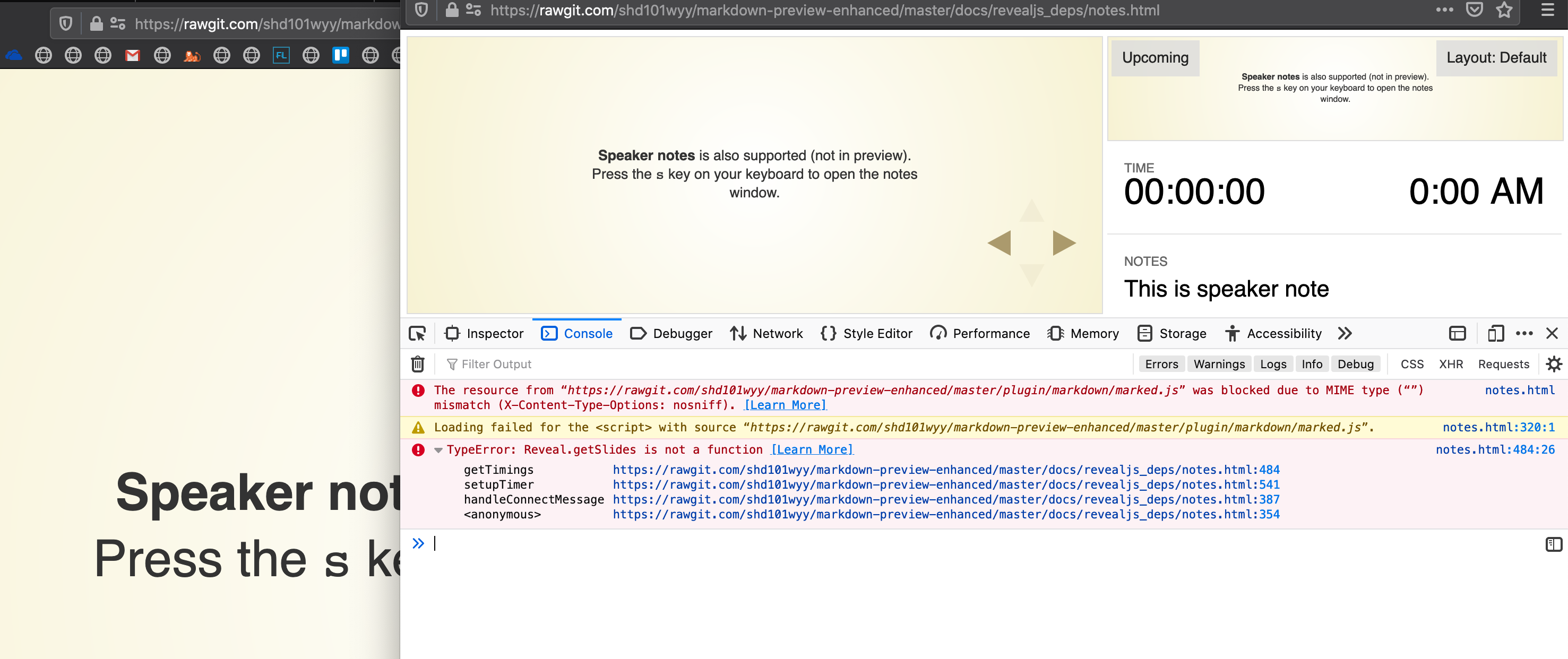Image resolution: width=1568 pixels, height=659 pixels.
Task: Expand the hidden DevTools panels chevron
Action: [1345, 333]
